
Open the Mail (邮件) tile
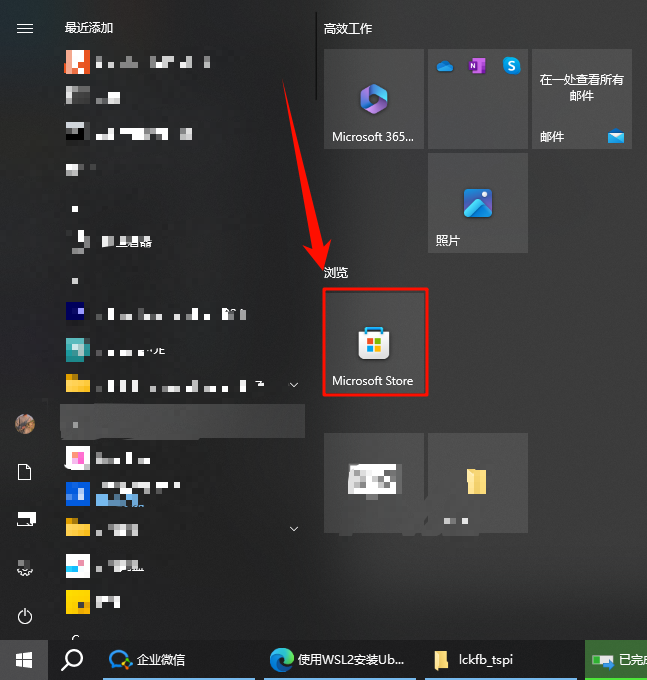582,99
